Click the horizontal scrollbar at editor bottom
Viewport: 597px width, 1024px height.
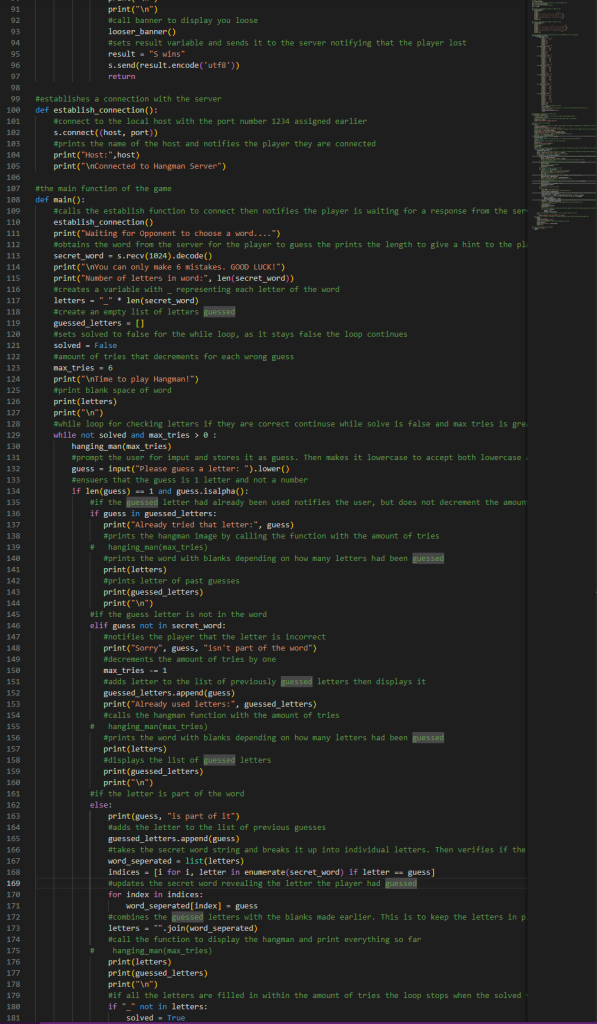(x=281, y=1022)
